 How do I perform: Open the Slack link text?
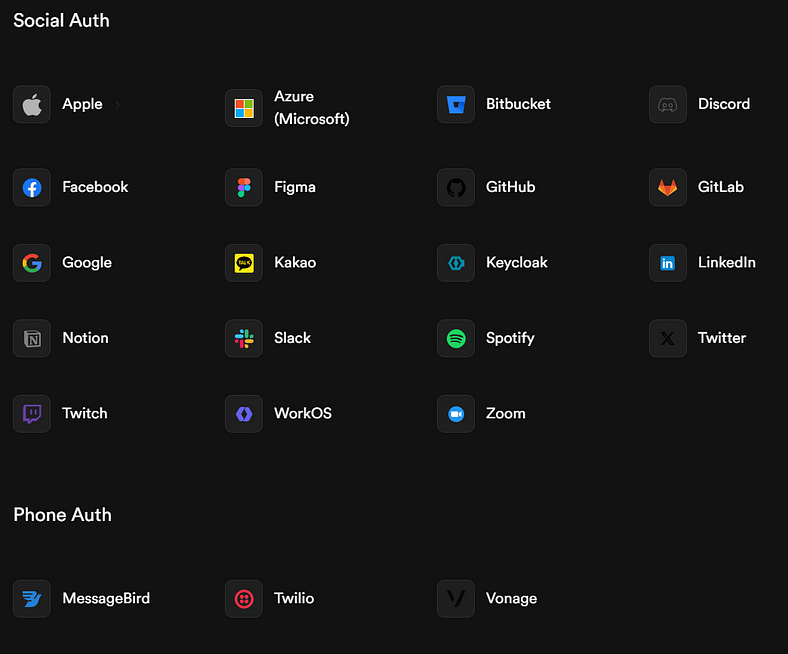tap(292, 338)
